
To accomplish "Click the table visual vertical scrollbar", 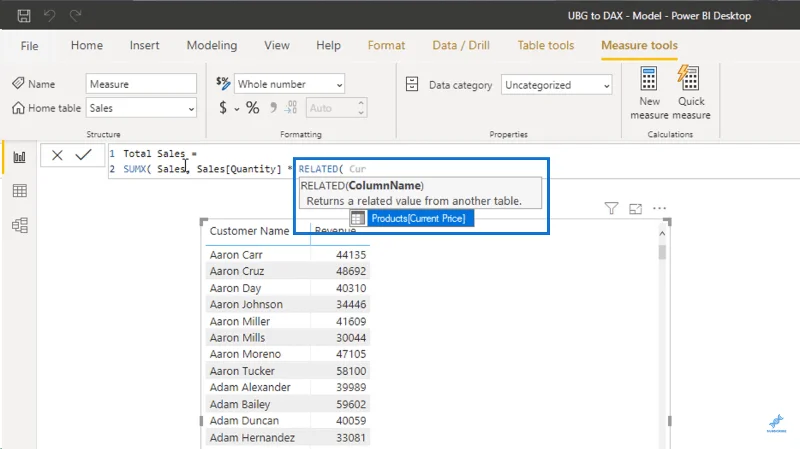I will 662,253.
